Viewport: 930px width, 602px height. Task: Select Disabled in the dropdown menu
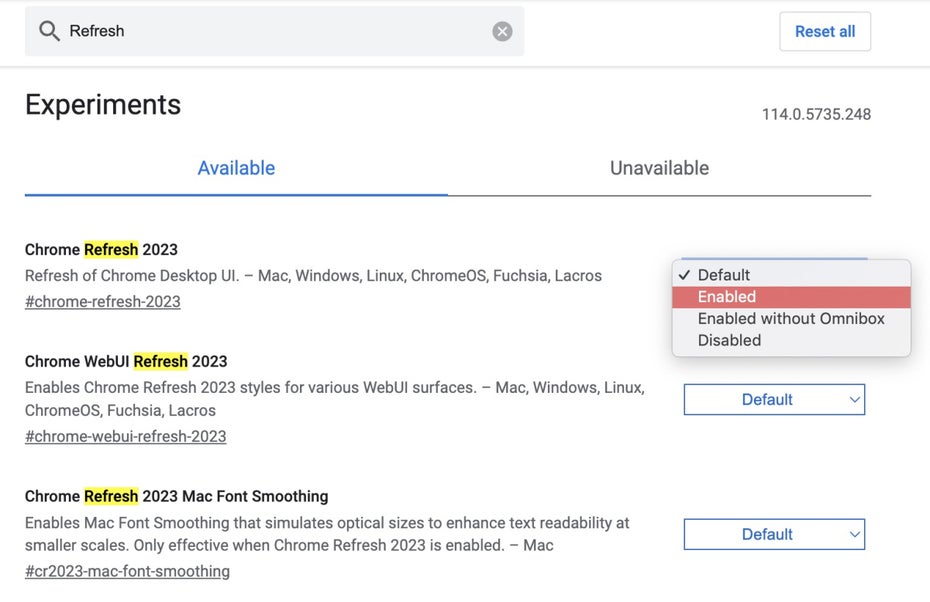791,340
